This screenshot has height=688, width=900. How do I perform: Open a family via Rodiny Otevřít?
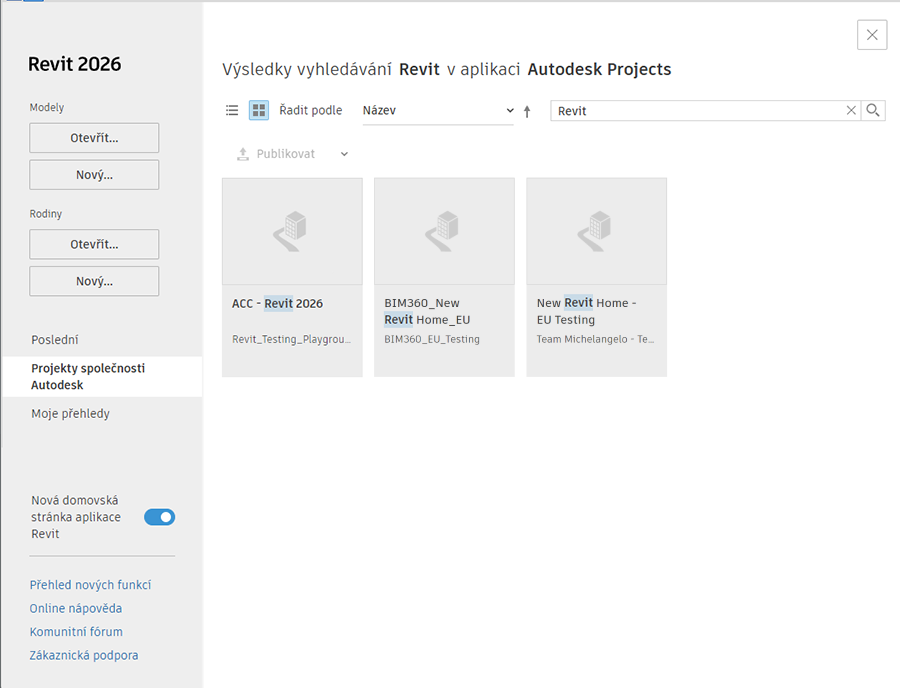[94, 244]
